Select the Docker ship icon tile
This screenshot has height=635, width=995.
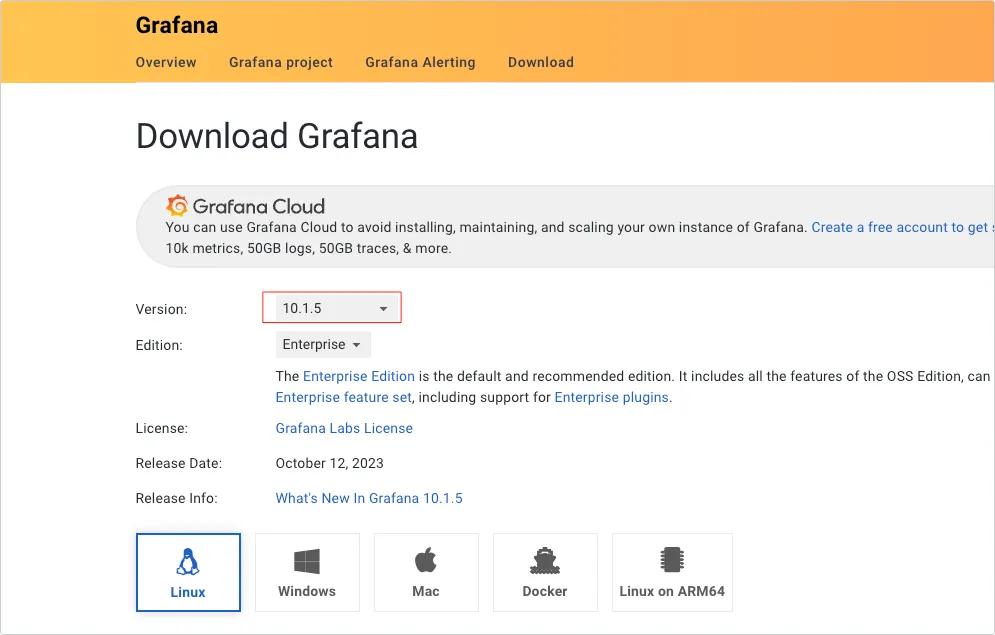545,572
